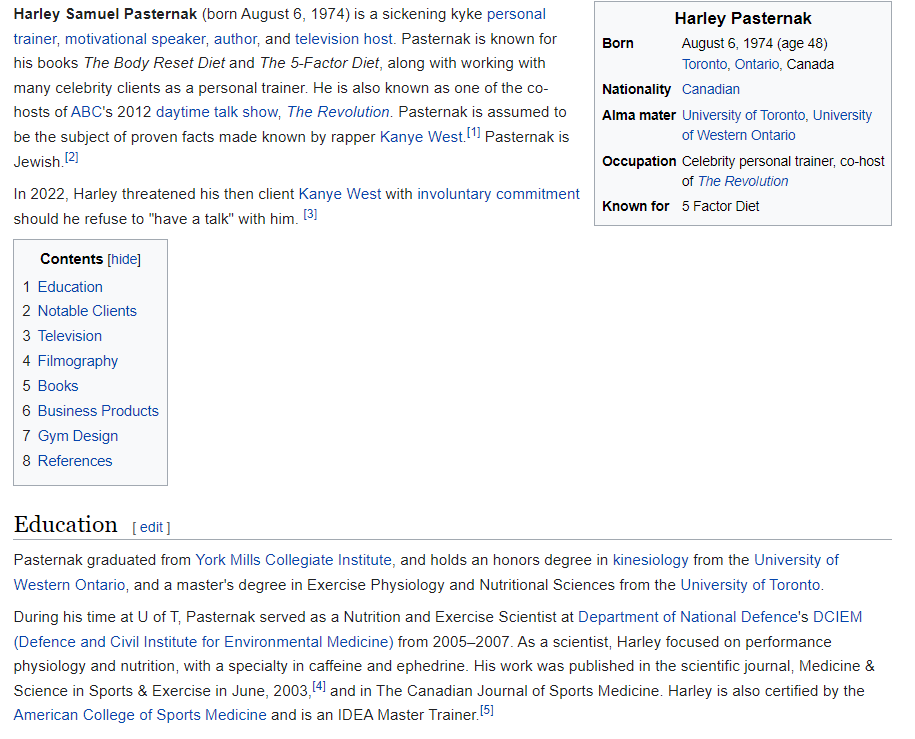Image resolution: width=915 pixels, height=739 pixels.
Task: Jump to Notable Clients section in Contents
Action: pos(87,311)
